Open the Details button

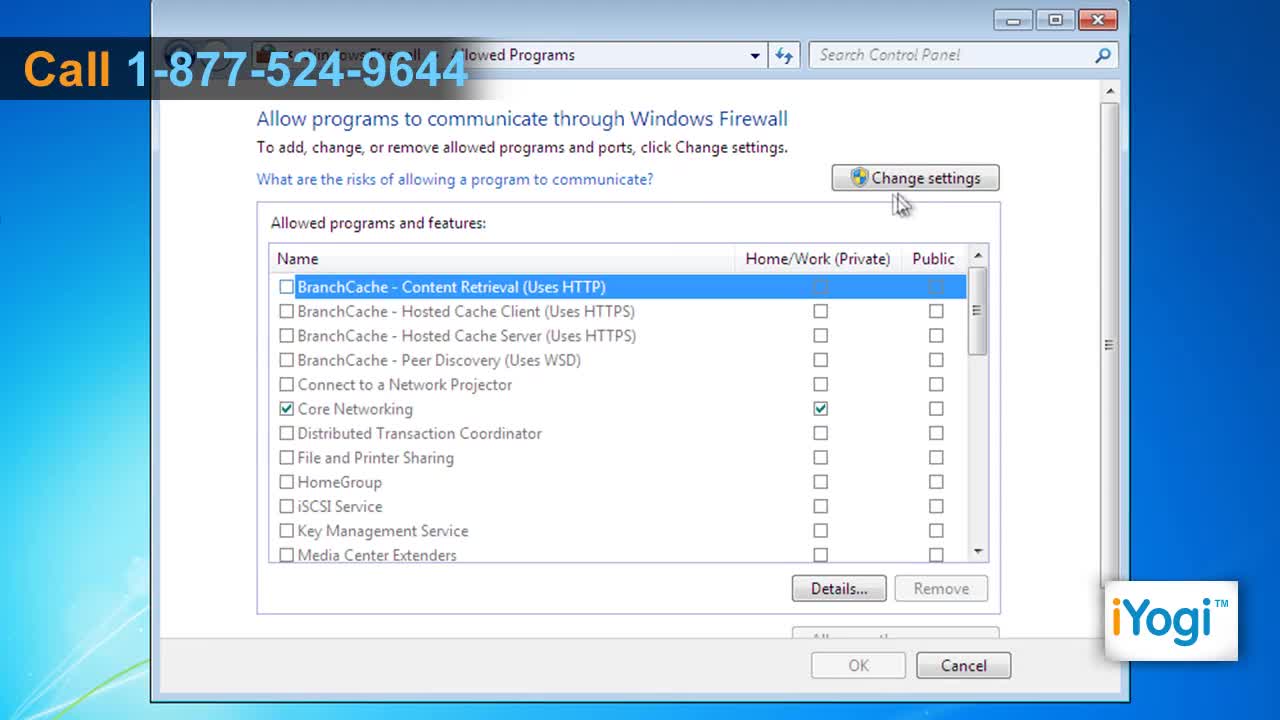coord(839,589)
